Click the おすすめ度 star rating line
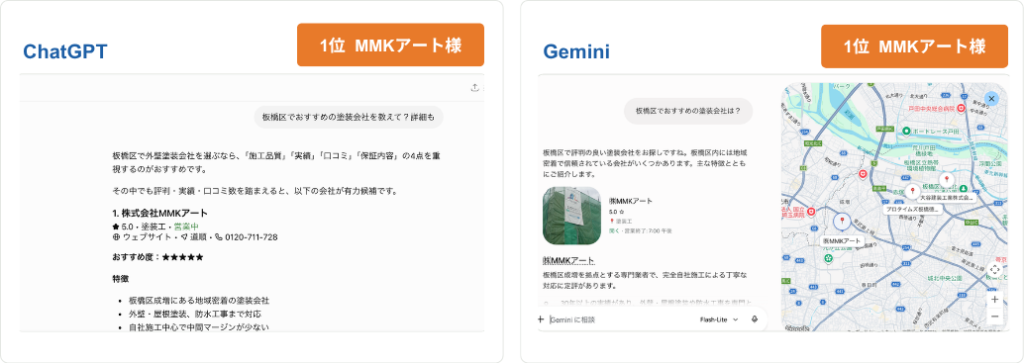 (157, 257)
